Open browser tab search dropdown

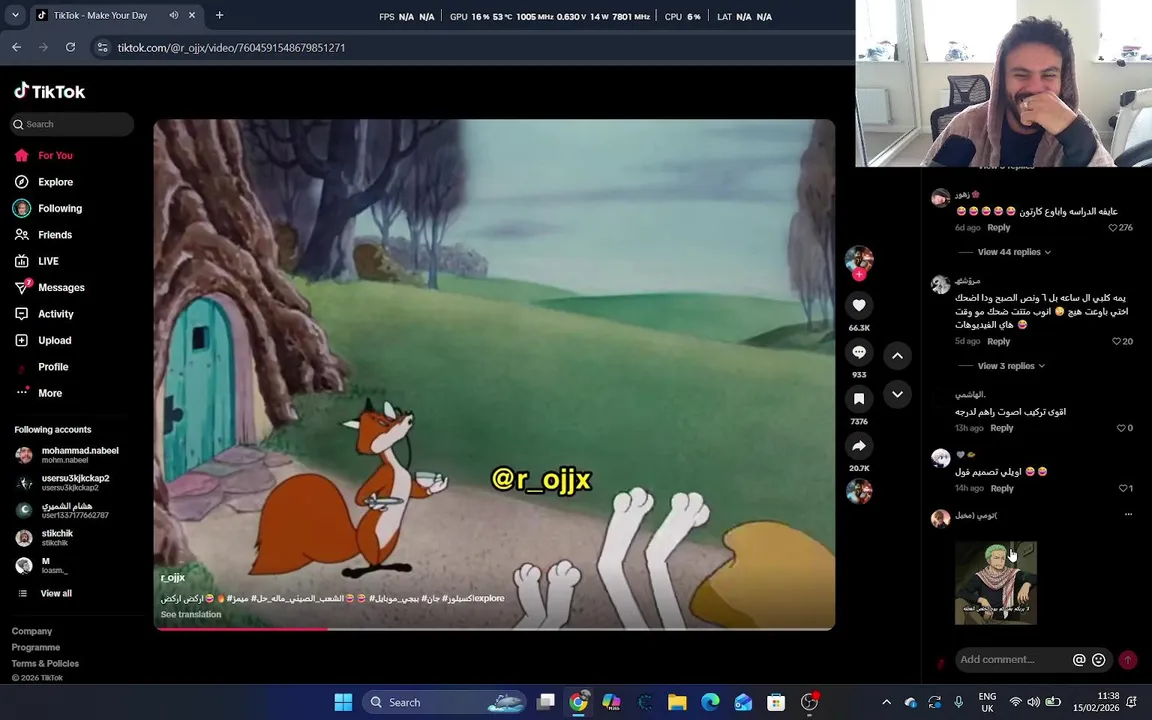15,15
